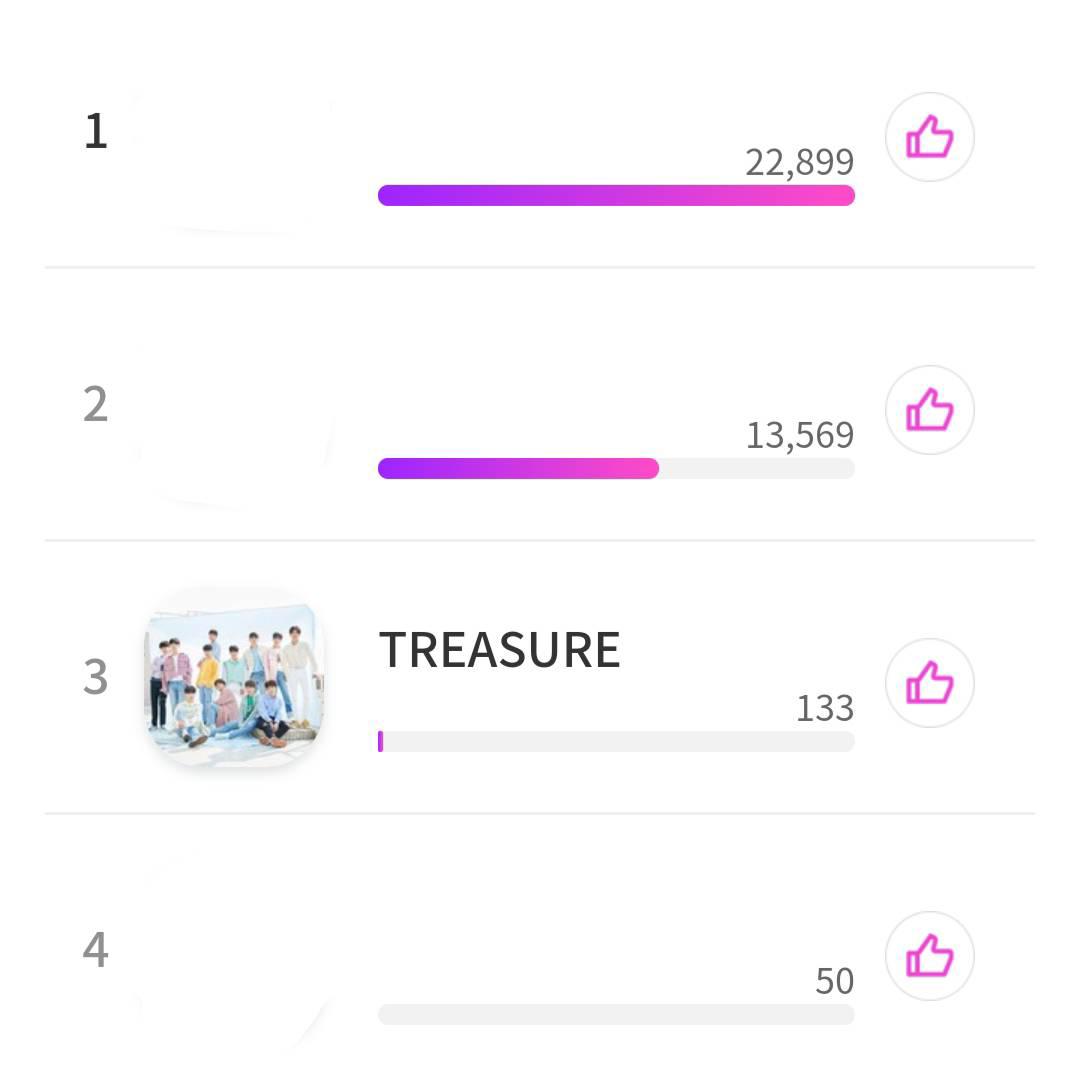Click the empty progress bar for rank 4
The image size is (1080, 1080).
[x=616, y=1014]
